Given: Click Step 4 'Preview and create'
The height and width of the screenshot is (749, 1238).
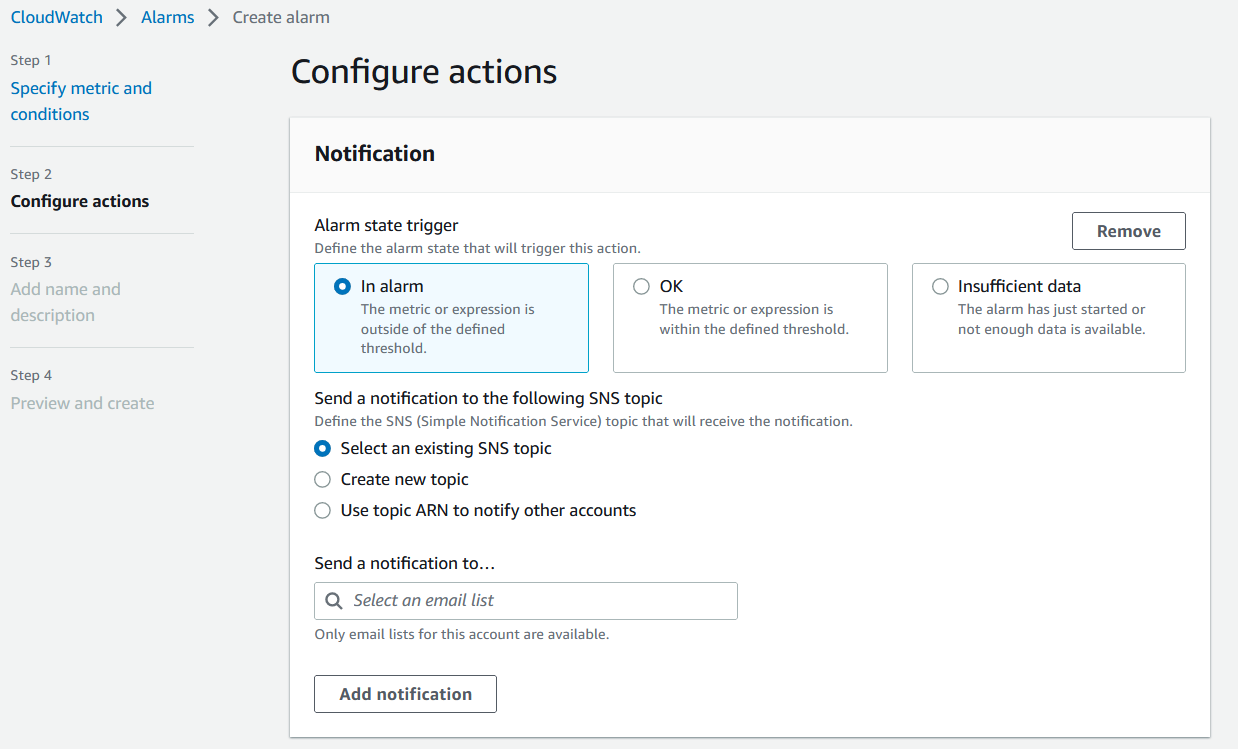Looking at the screenshot, I should pyautogui.click(x=82, y=403).
